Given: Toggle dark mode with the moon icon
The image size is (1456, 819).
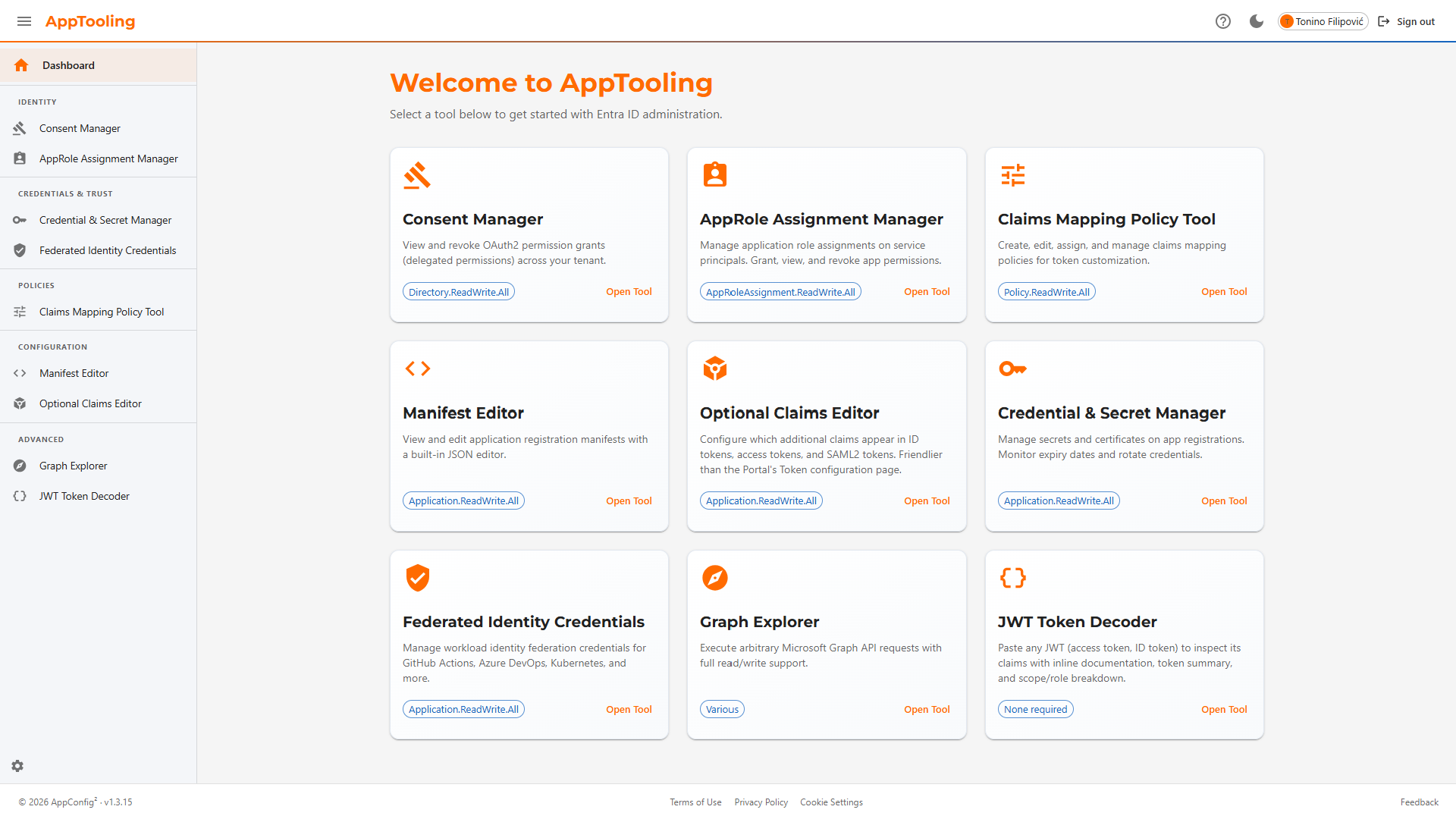Looking at the screenshot, I should [x=1256, y=21].
